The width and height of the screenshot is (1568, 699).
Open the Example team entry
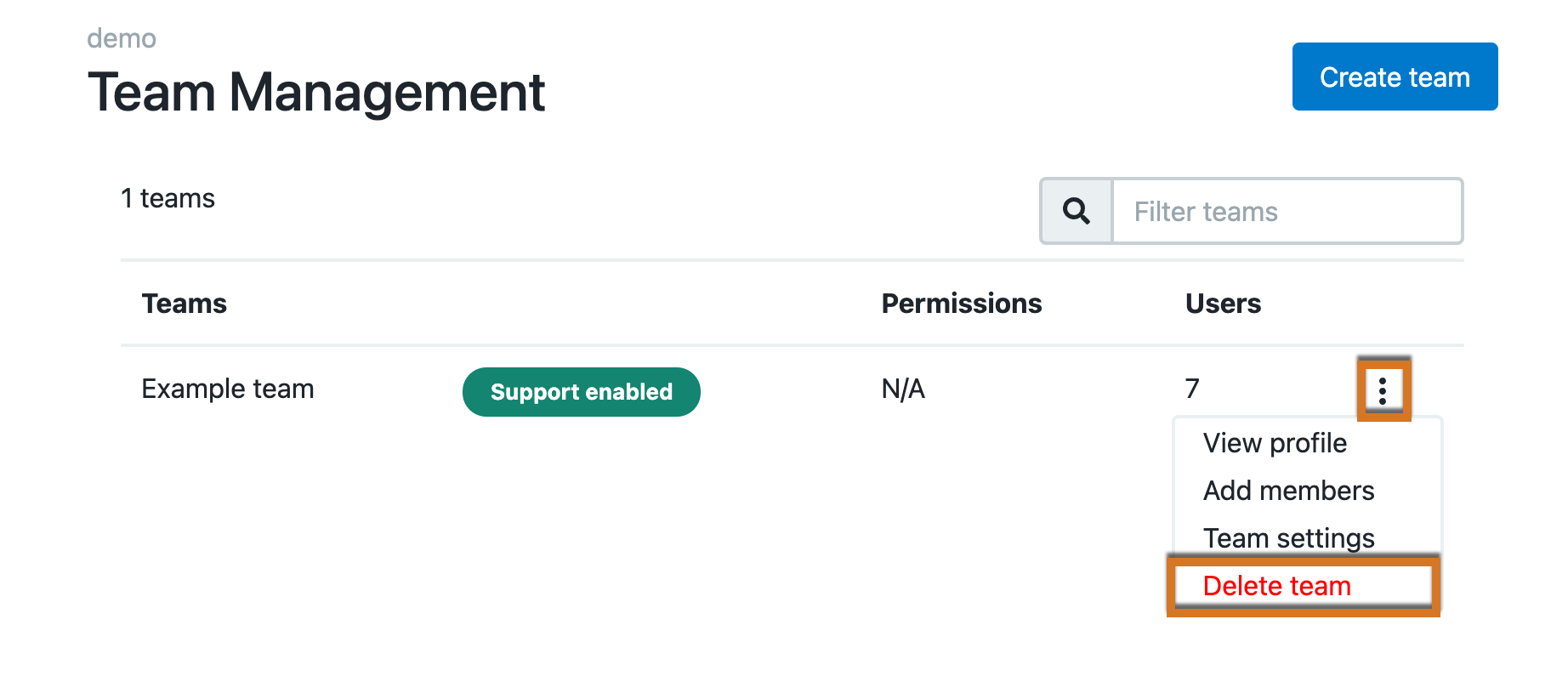point(228,389)
